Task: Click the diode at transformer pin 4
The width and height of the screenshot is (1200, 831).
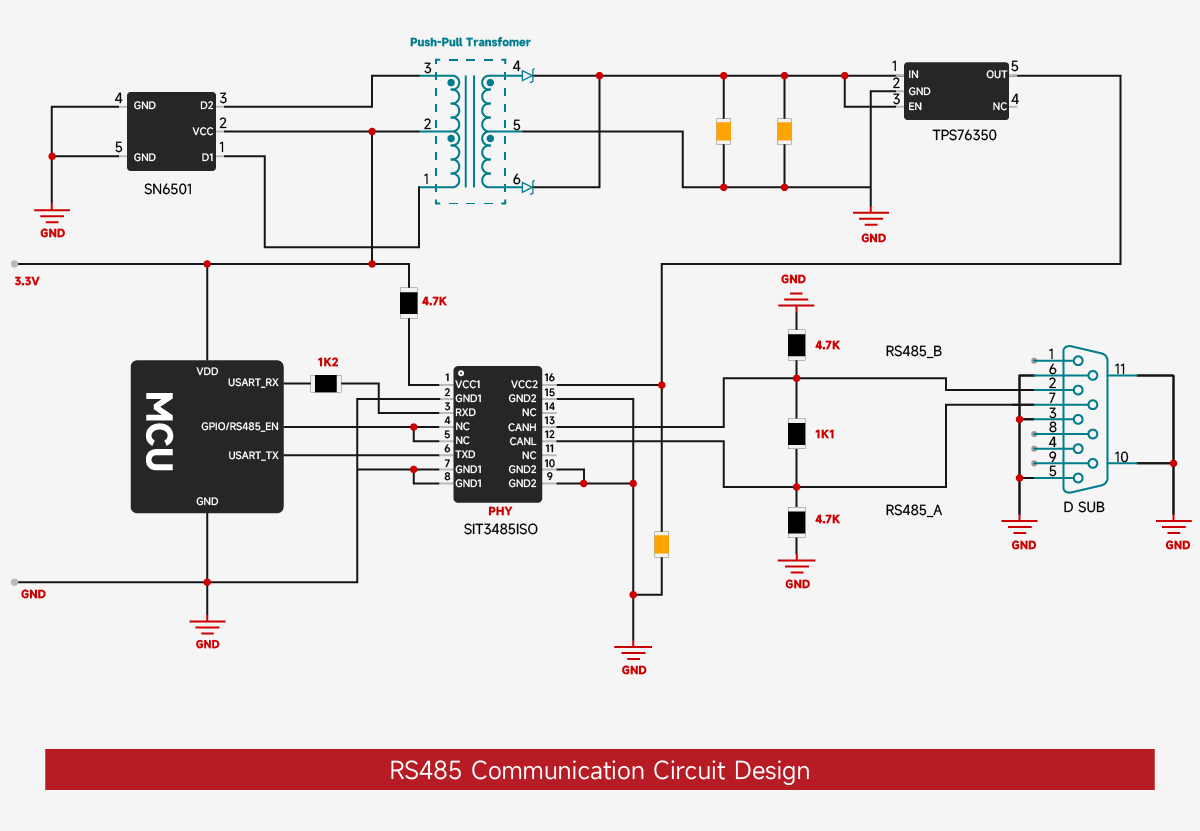Action: (528, 76)
